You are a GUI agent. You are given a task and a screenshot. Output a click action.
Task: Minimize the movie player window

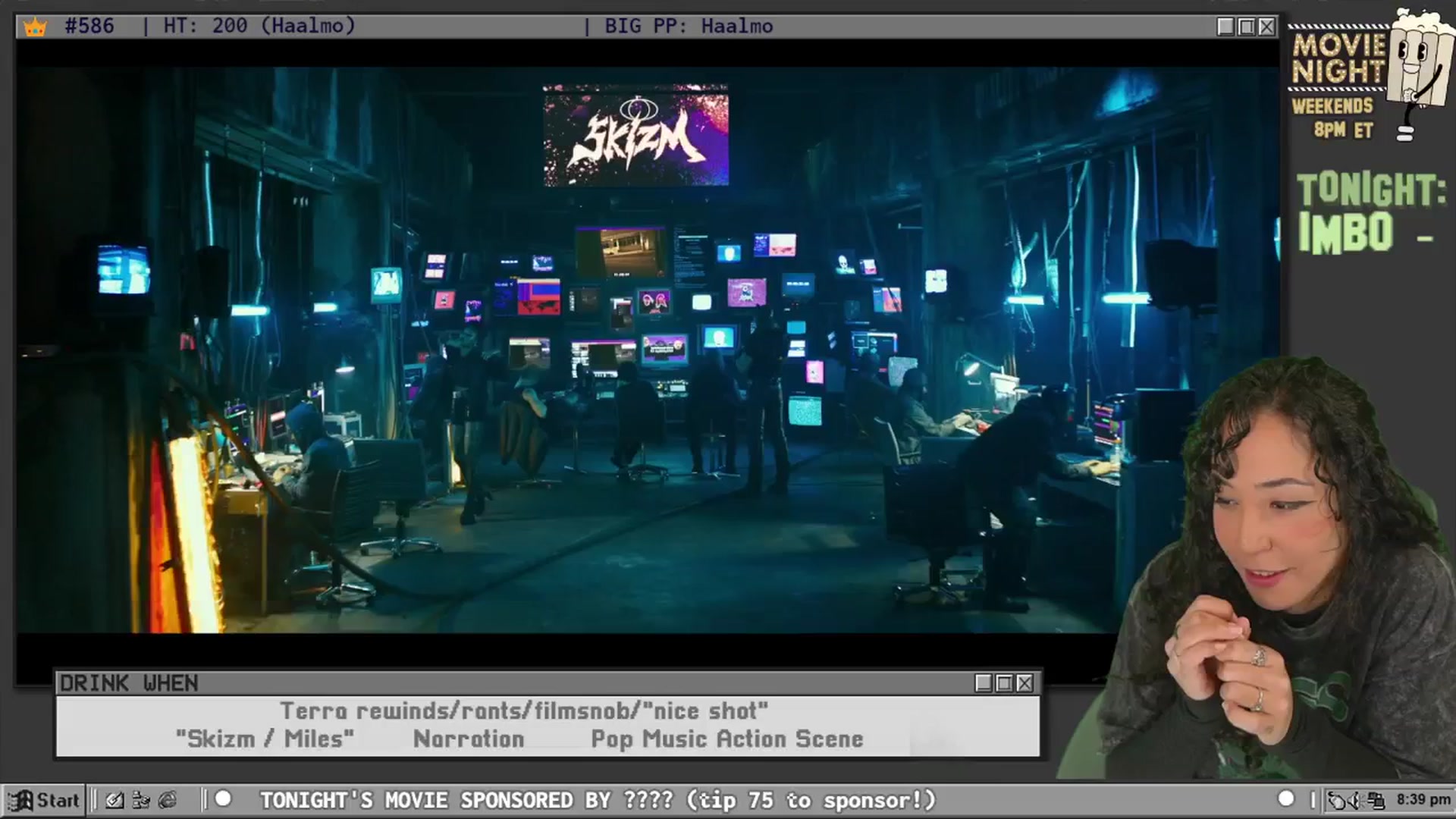point(1225,27)
